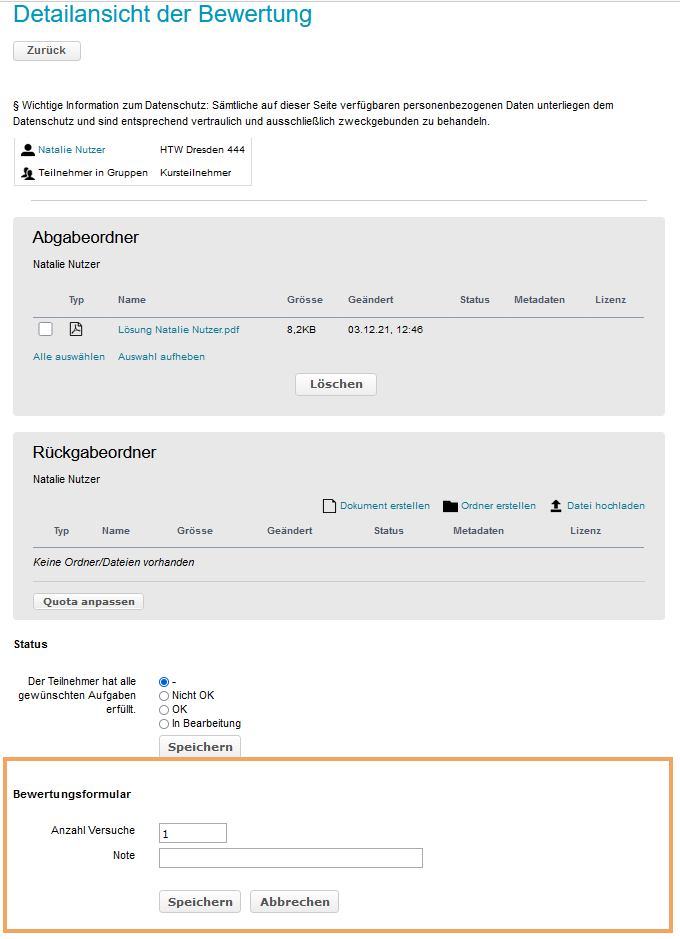The image size is (680, 939).
Task: Open the Lösung Natalie Nutzer.pdf file
Action: [x=178, y=329]
